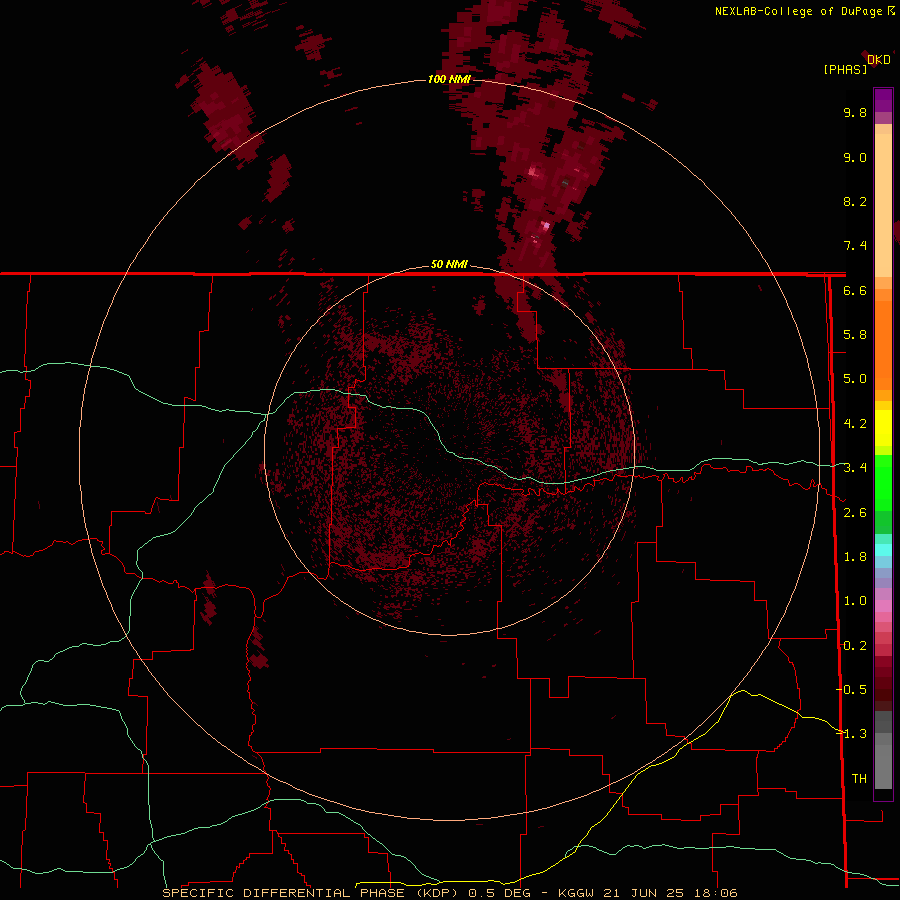Click the TH label on the color scale
The width and height of the screenshot is (900, 900).
click(859, 779)
